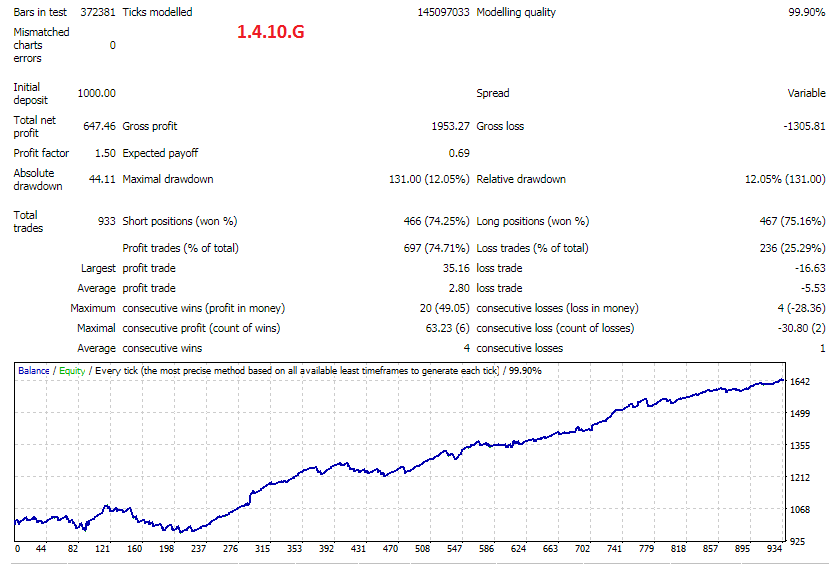The image size is (831, 564).
Task: Click the Ticks modelled label
Action: 157,12
